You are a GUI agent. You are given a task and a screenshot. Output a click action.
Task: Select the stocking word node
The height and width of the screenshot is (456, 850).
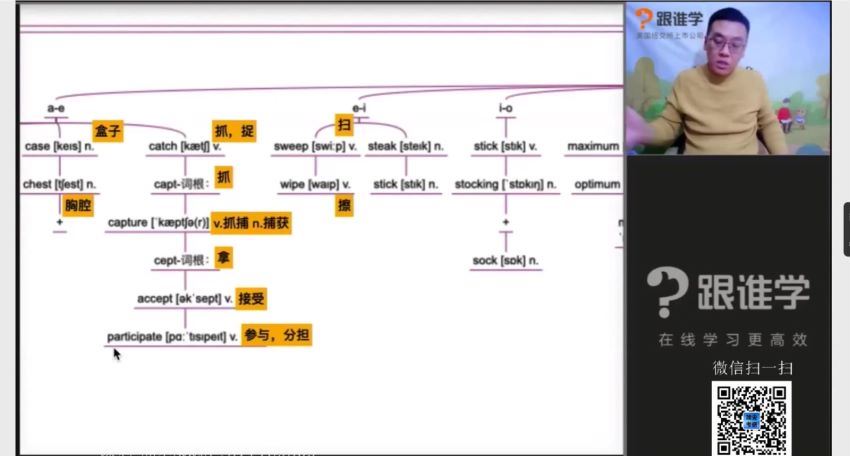pos(505,185)
